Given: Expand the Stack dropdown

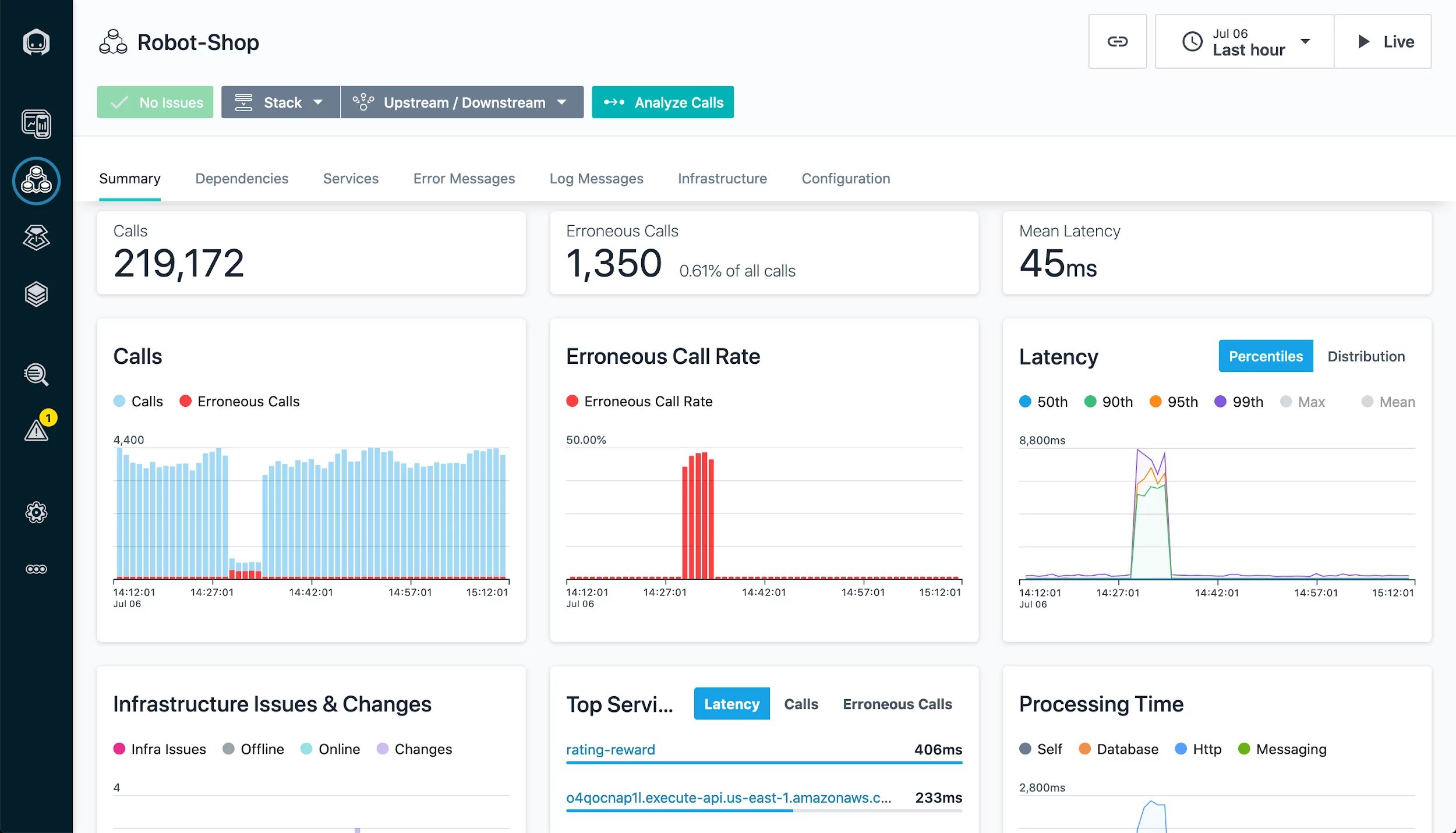Looking at the screenshot, I should tap(280, 102).
